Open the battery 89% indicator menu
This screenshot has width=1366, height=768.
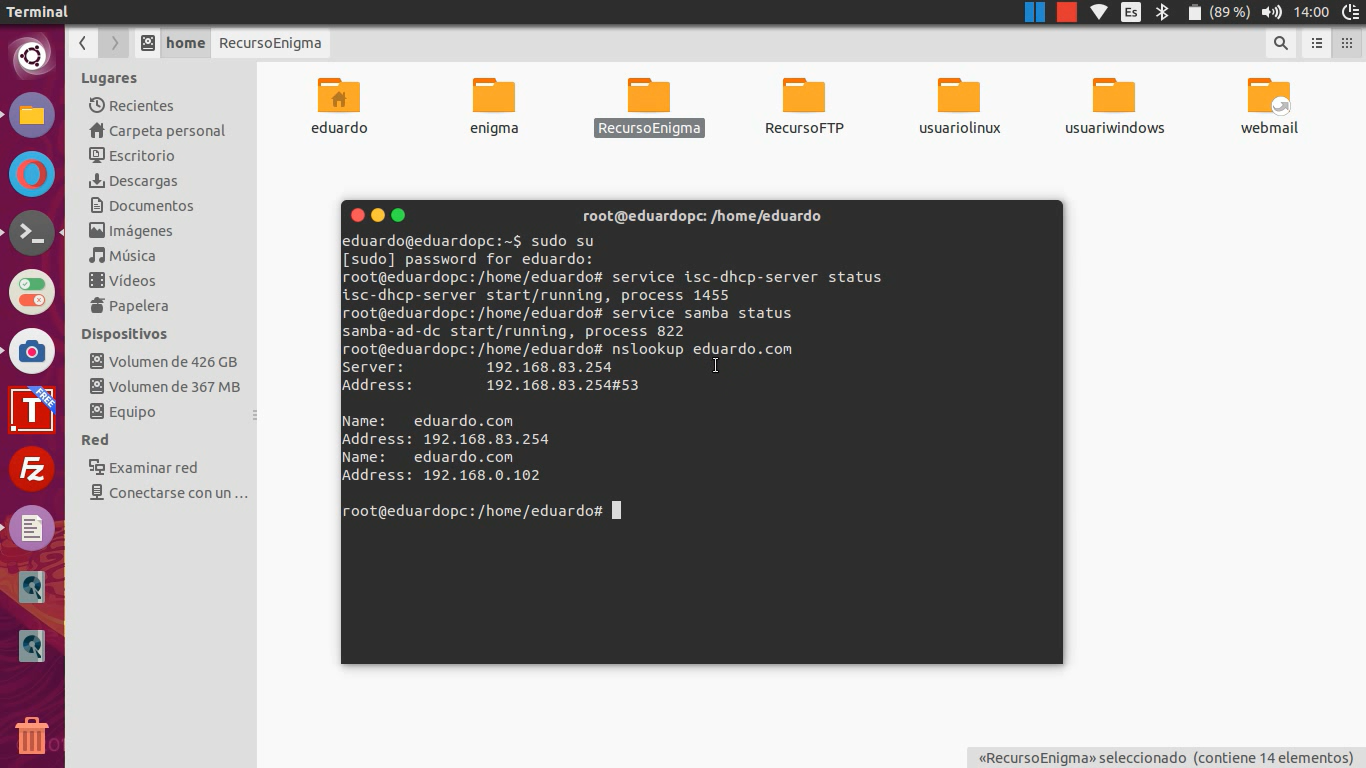tap(1217, 12)
